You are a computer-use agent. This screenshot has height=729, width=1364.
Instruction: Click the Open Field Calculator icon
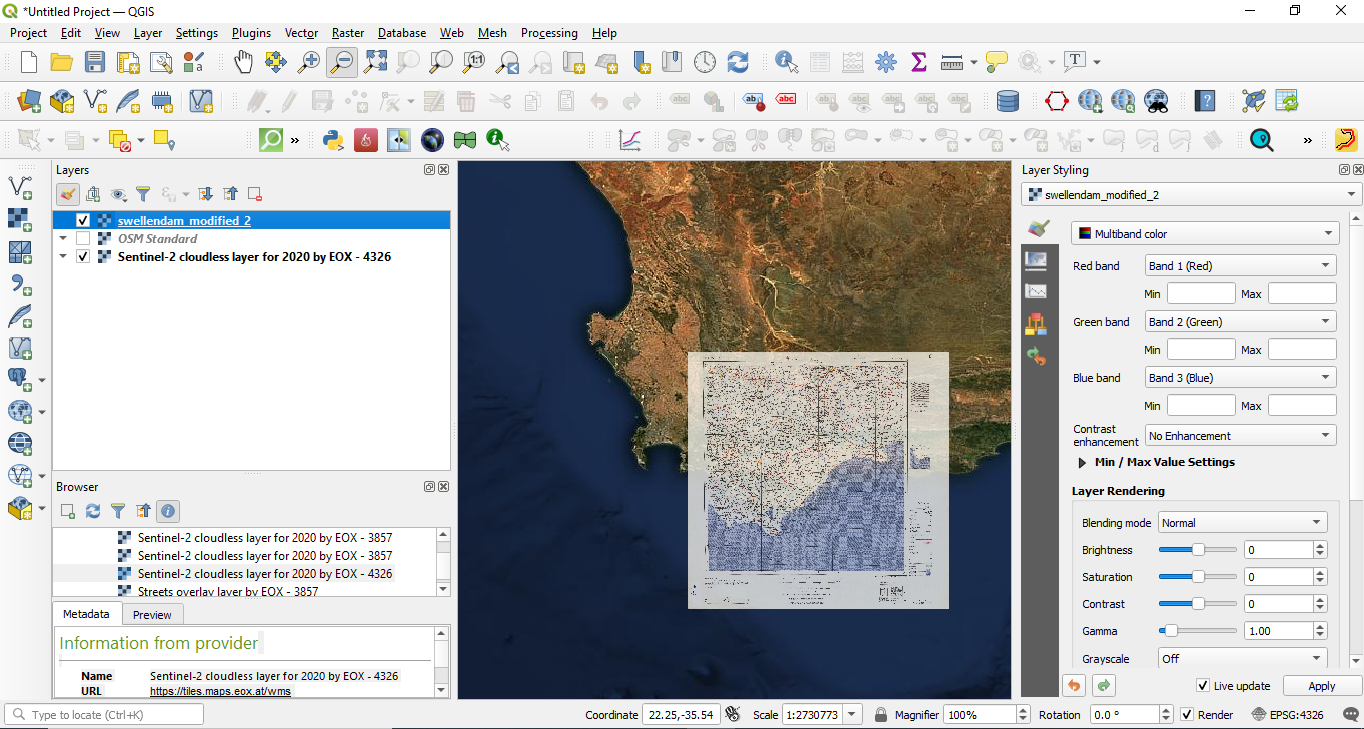(x=853, y=62)
